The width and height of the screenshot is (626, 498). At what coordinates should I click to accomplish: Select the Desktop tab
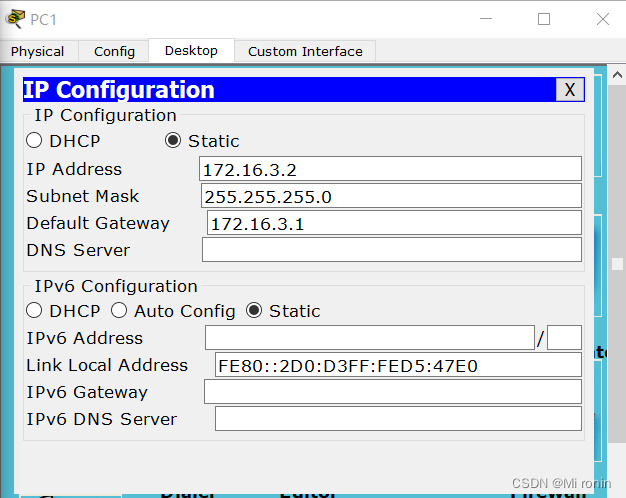click(x=191, y=51)
